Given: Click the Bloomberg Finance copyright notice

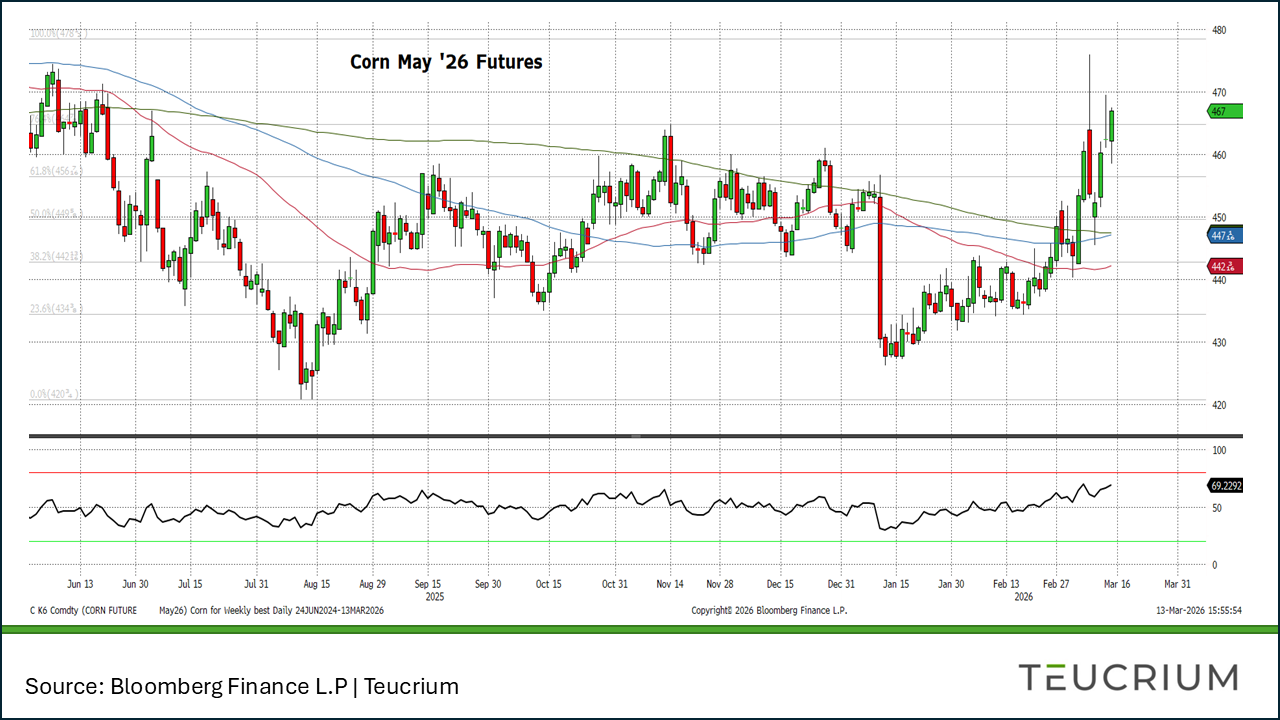Looking at the screenshot, I should tap(769, 610).
